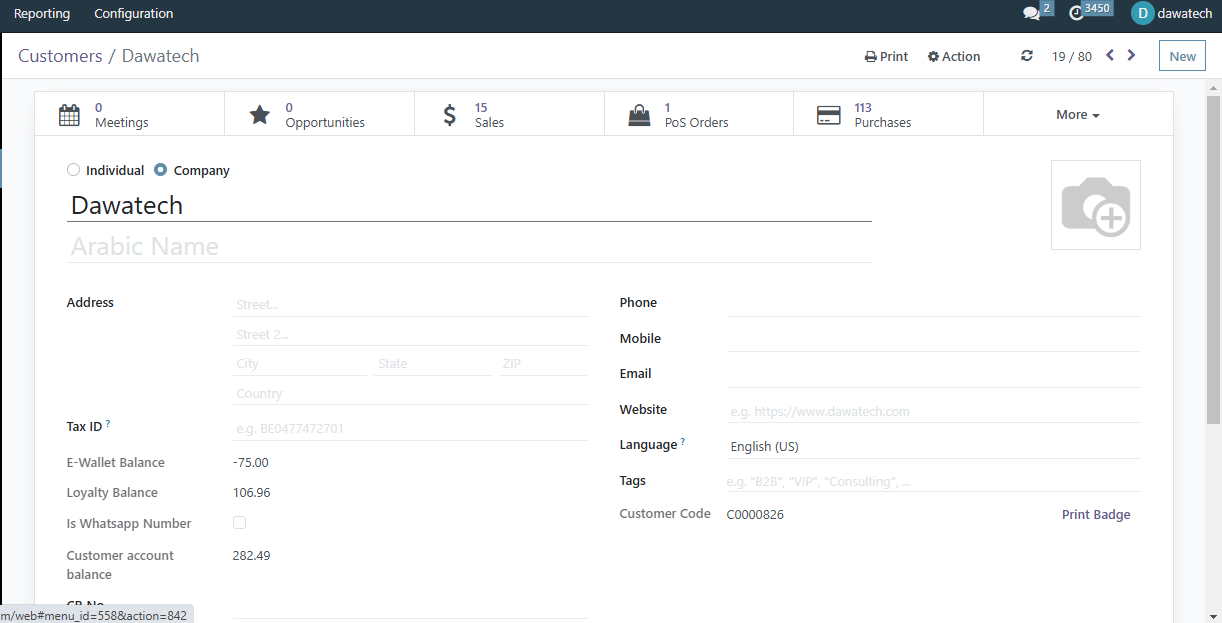Viewport: 1222px width, 623px height.
Task: Toggle the Is Whatsapp Number checkbox
Action: [239, 523]
